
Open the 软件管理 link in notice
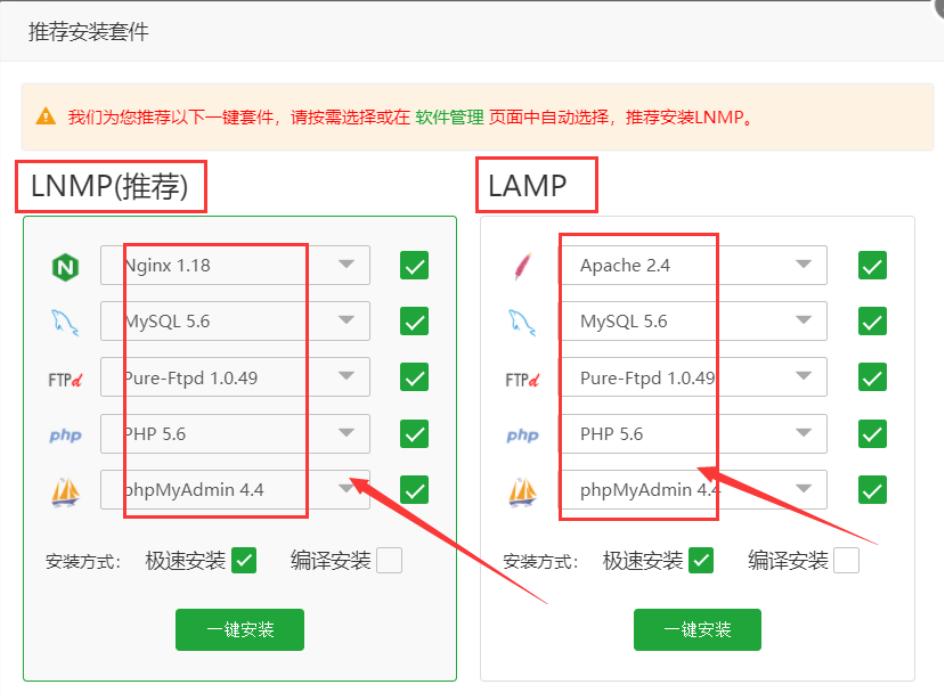point(449,117)
